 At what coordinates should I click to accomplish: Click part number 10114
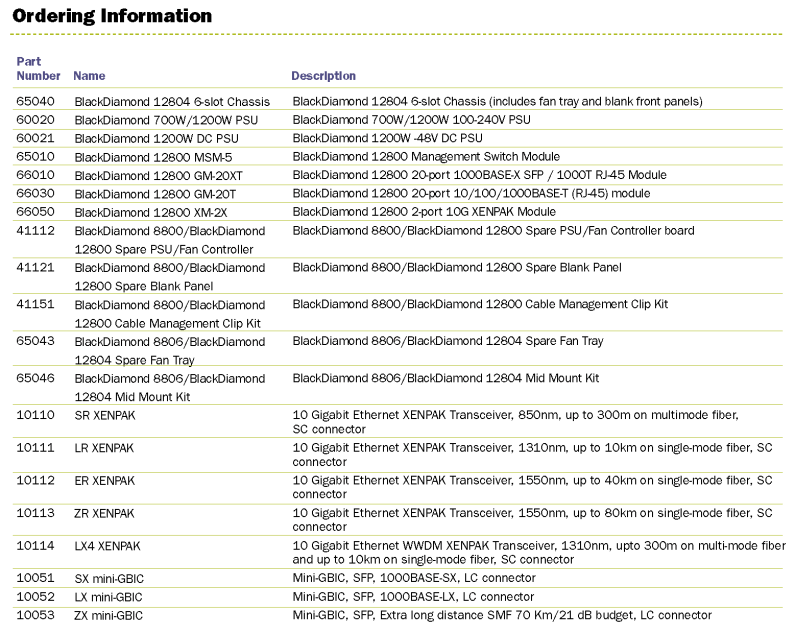(x=35, y=546)
